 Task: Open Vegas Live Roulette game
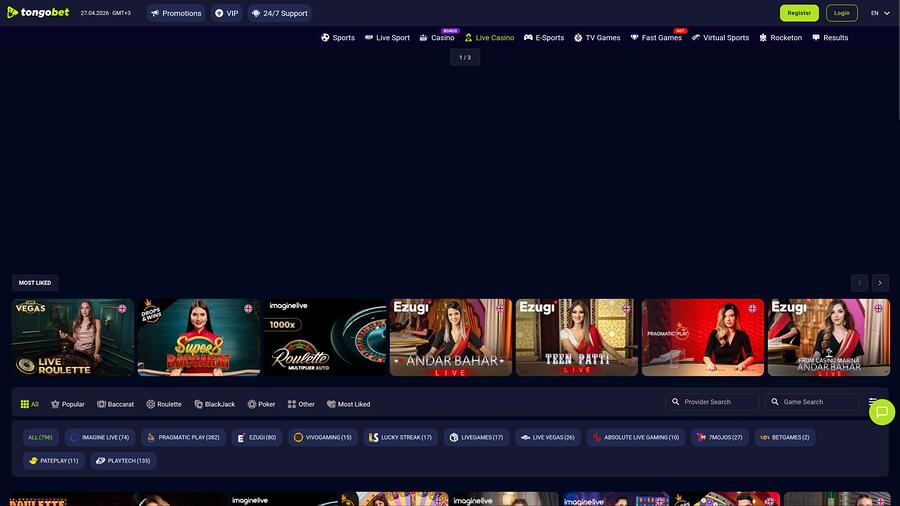[73, 337]
